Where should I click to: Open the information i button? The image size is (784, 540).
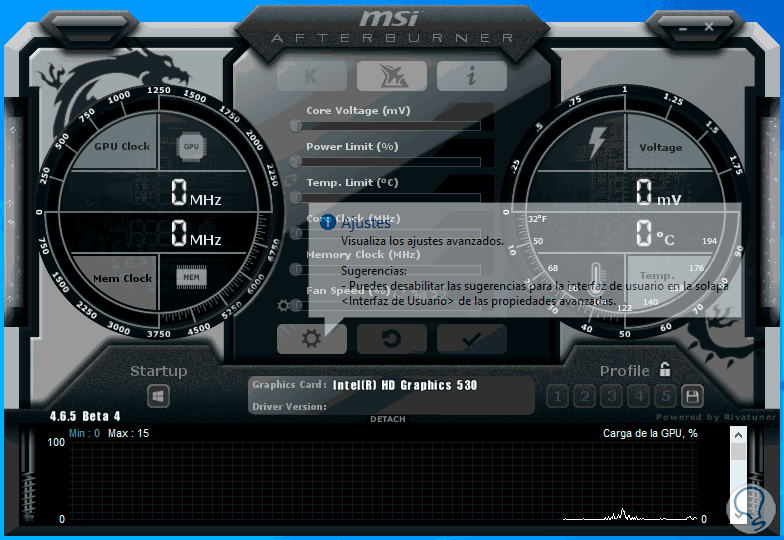point(472,76)
